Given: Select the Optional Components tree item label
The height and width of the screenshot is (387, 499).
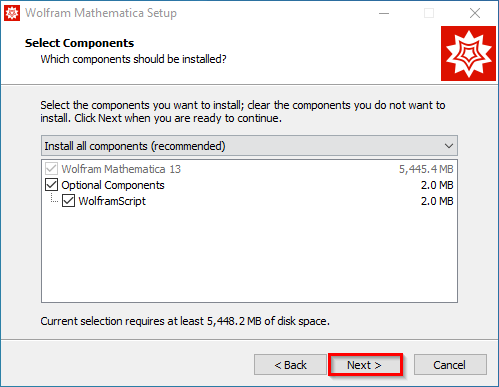Looking at the screenshot, I should (x=113, y=185).
